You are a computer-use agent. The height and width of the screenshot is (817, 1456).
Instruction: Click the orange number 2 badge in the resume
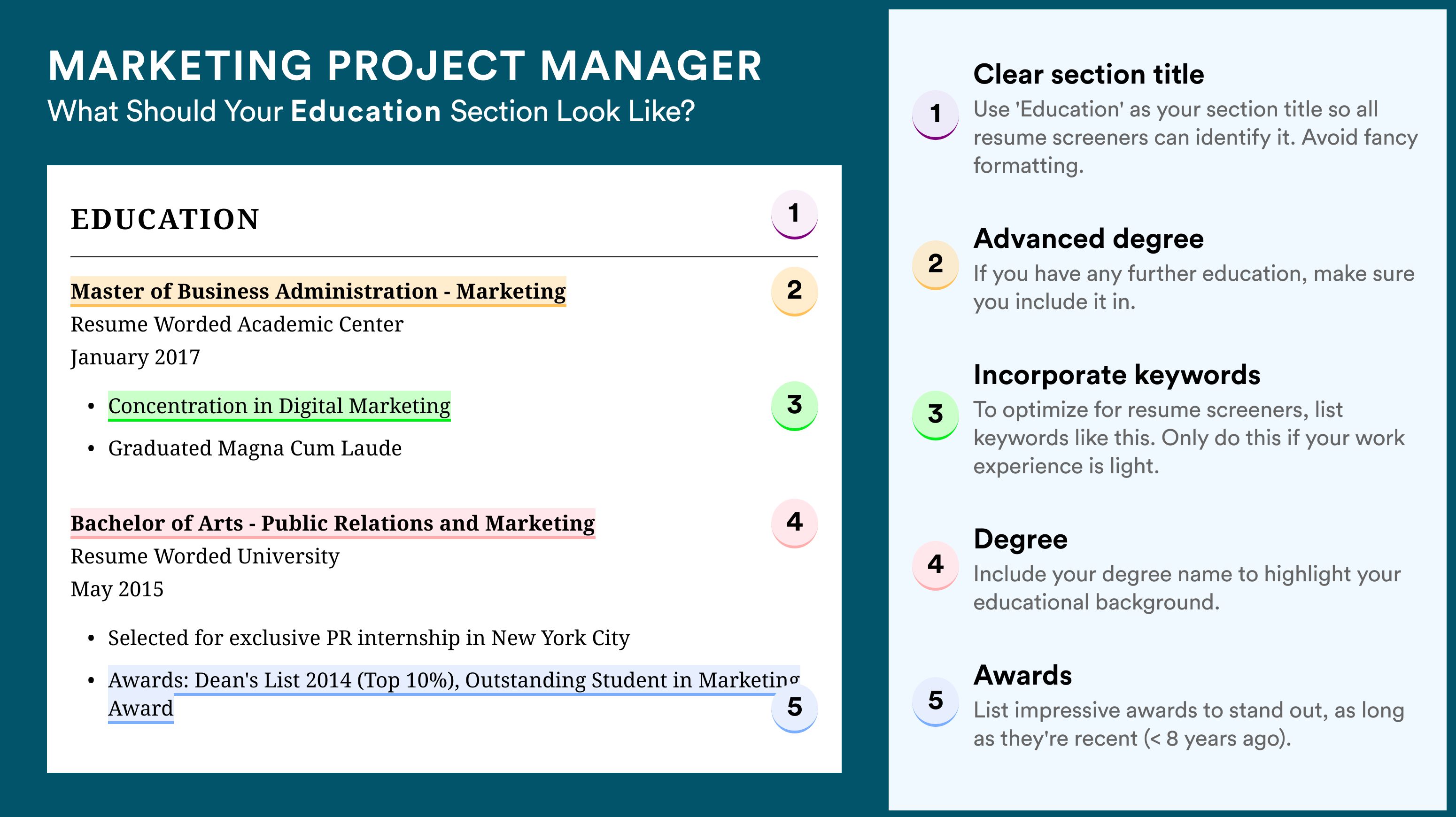point(794,291)
